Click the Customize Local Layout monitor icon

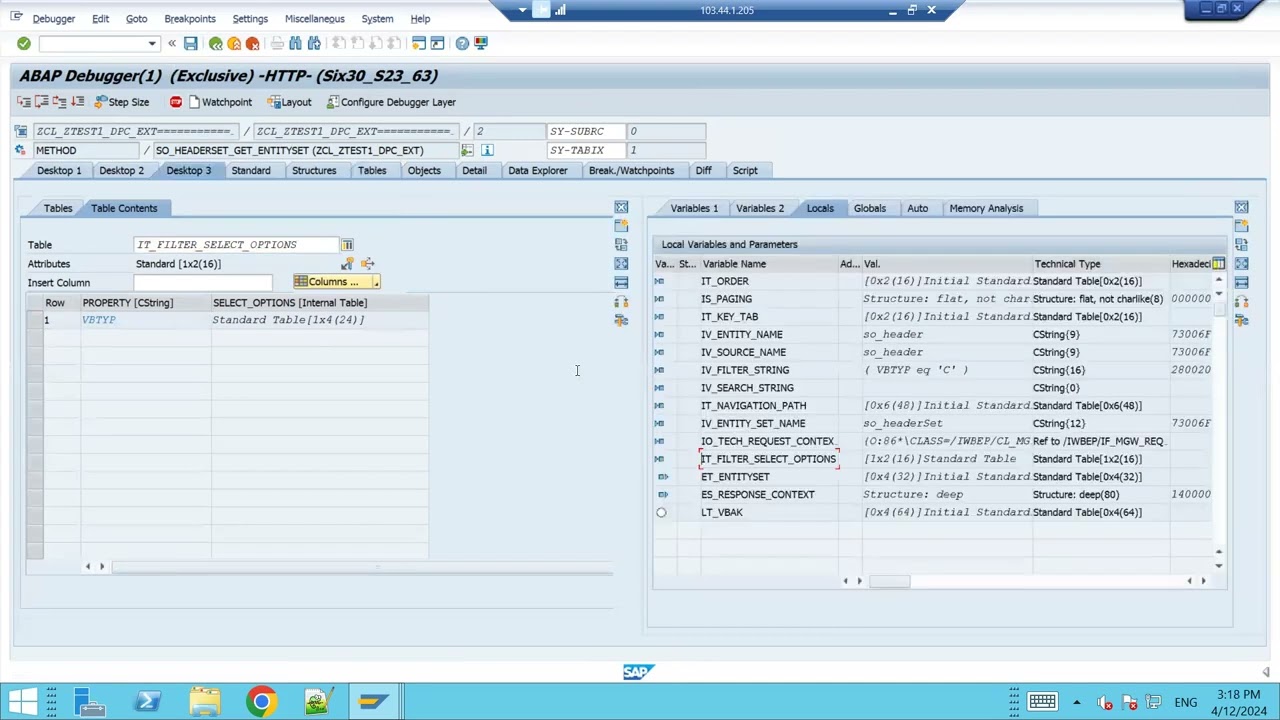(x=481, y=43)
